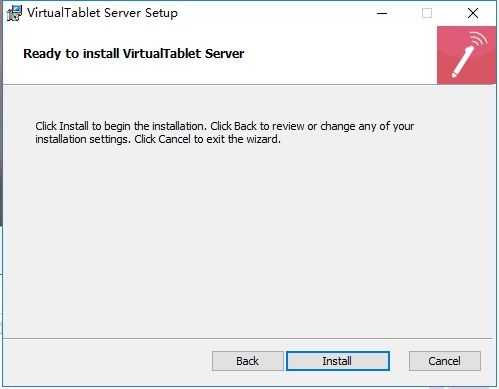This screenshot has height=389, width=499.
Task: Click the word 'Install' in instructions
Action: [74, 126]
